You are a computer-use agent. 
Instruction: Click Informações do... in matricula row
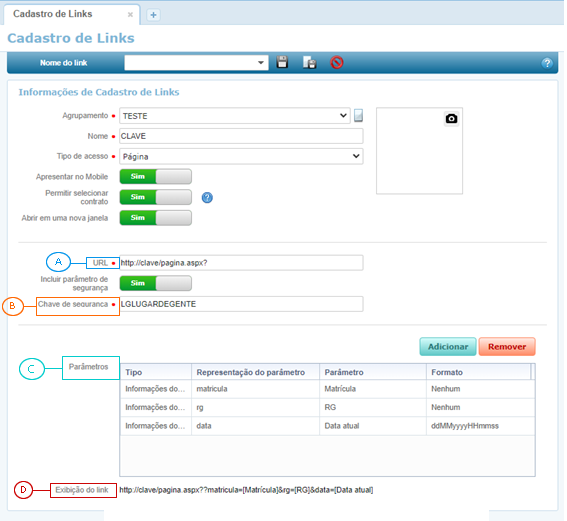pos(156,389)
